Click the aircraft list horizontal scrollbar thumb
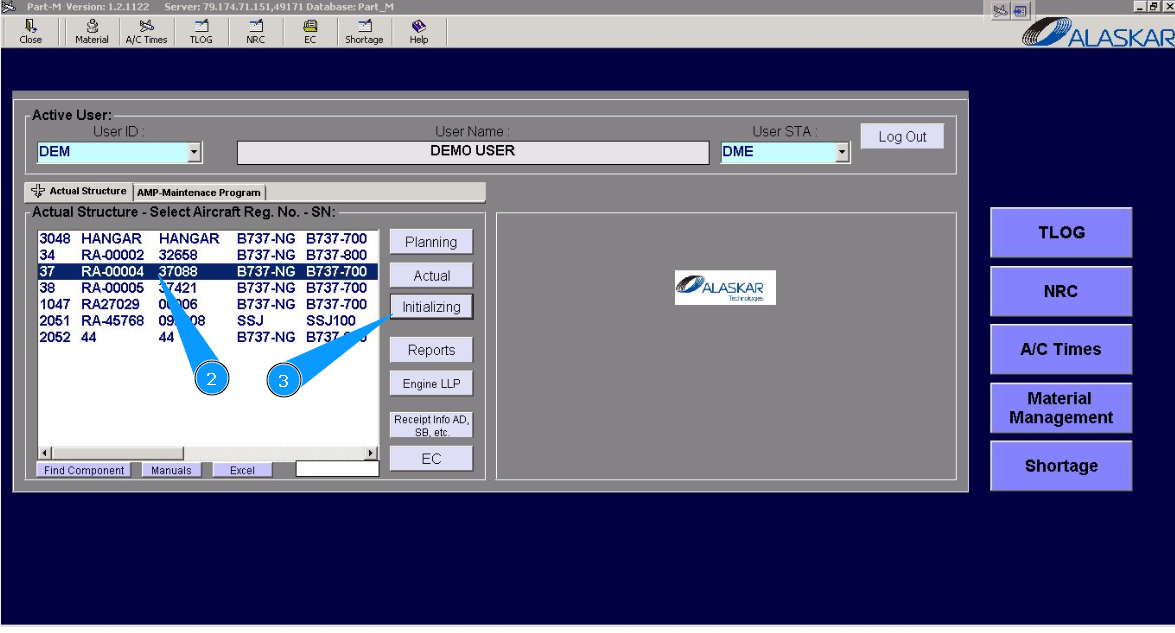The image size is (1175, 633). [118, 453]
